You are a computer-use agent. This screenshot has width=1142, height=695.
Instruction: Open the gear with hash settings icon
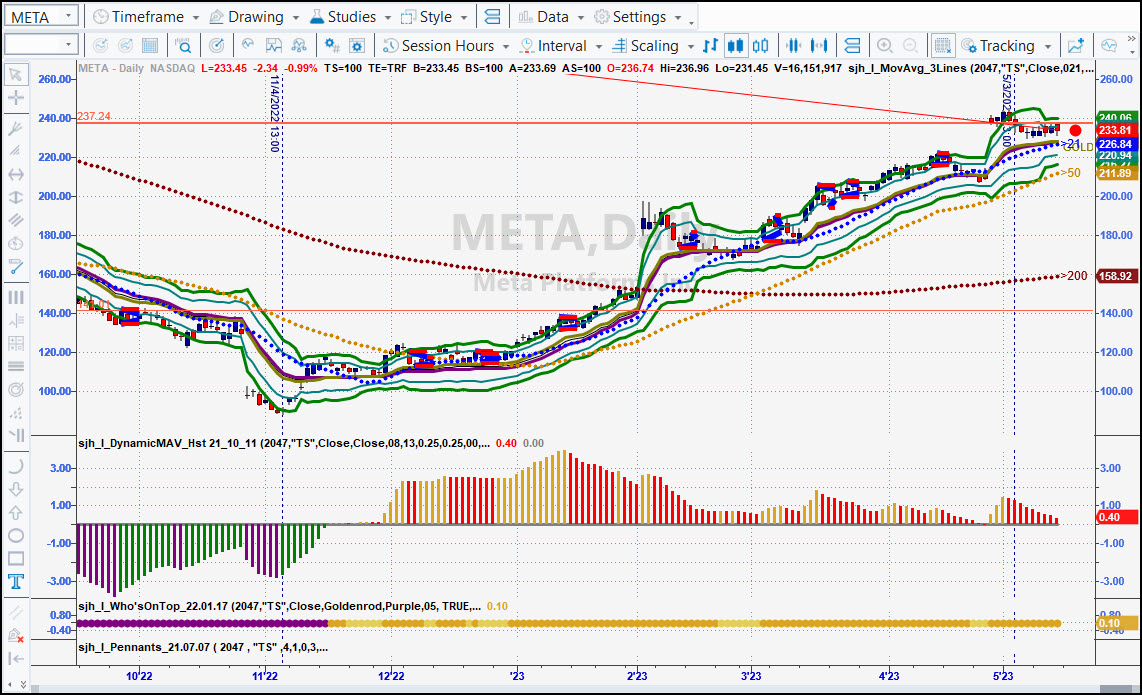click(332, 46)
